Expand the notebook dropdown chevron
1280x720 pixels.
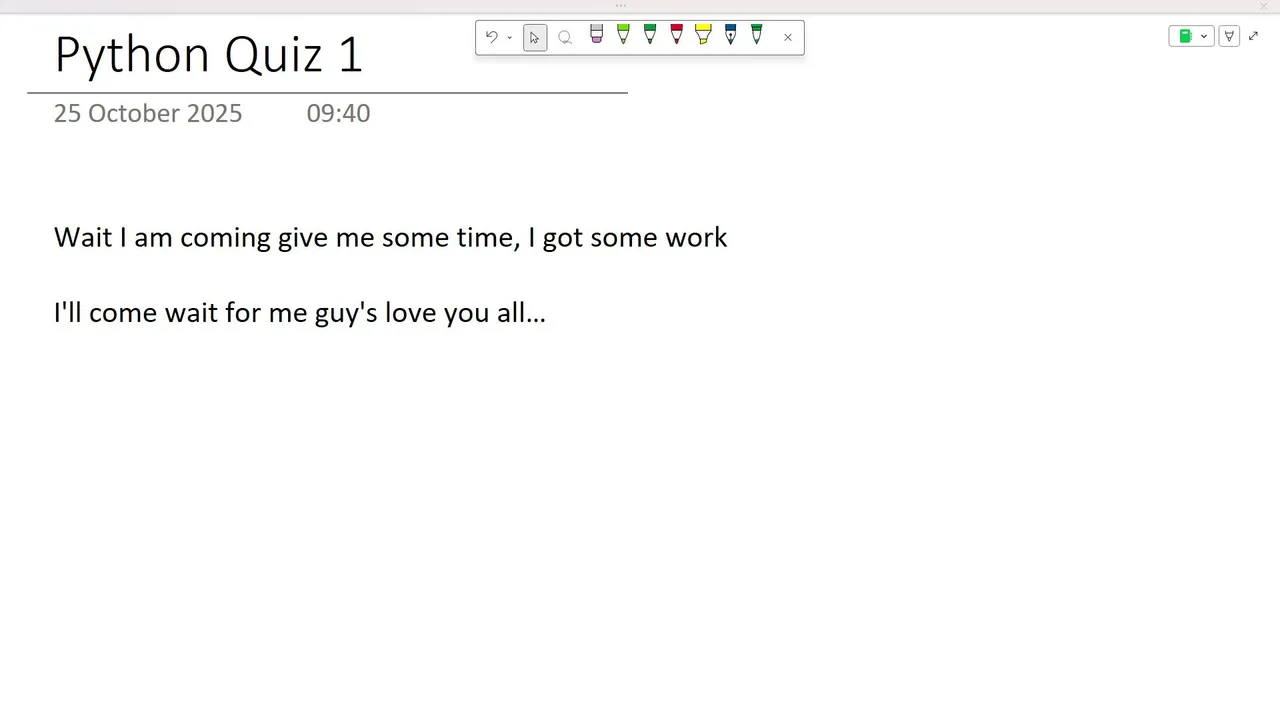pyautogui.click(x=1204, y=36)
